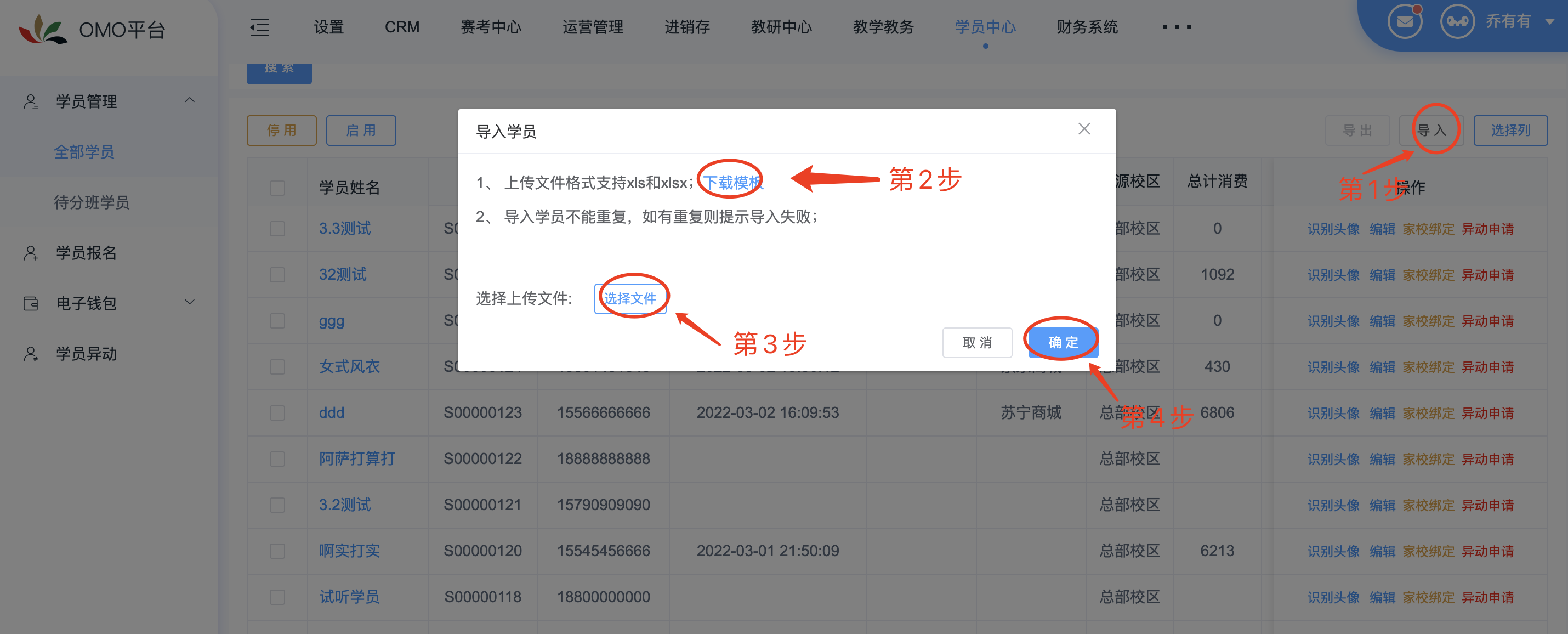Click the 停用 button

(x=282, y=131)
